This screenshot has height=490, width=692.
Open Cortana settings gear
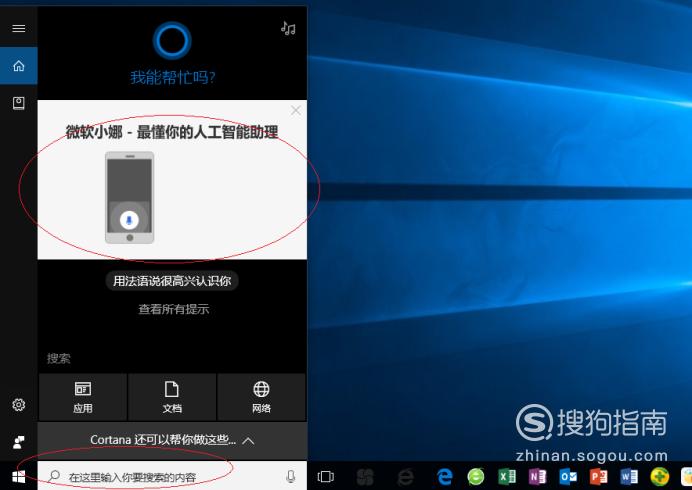click(x=19, y=404)
